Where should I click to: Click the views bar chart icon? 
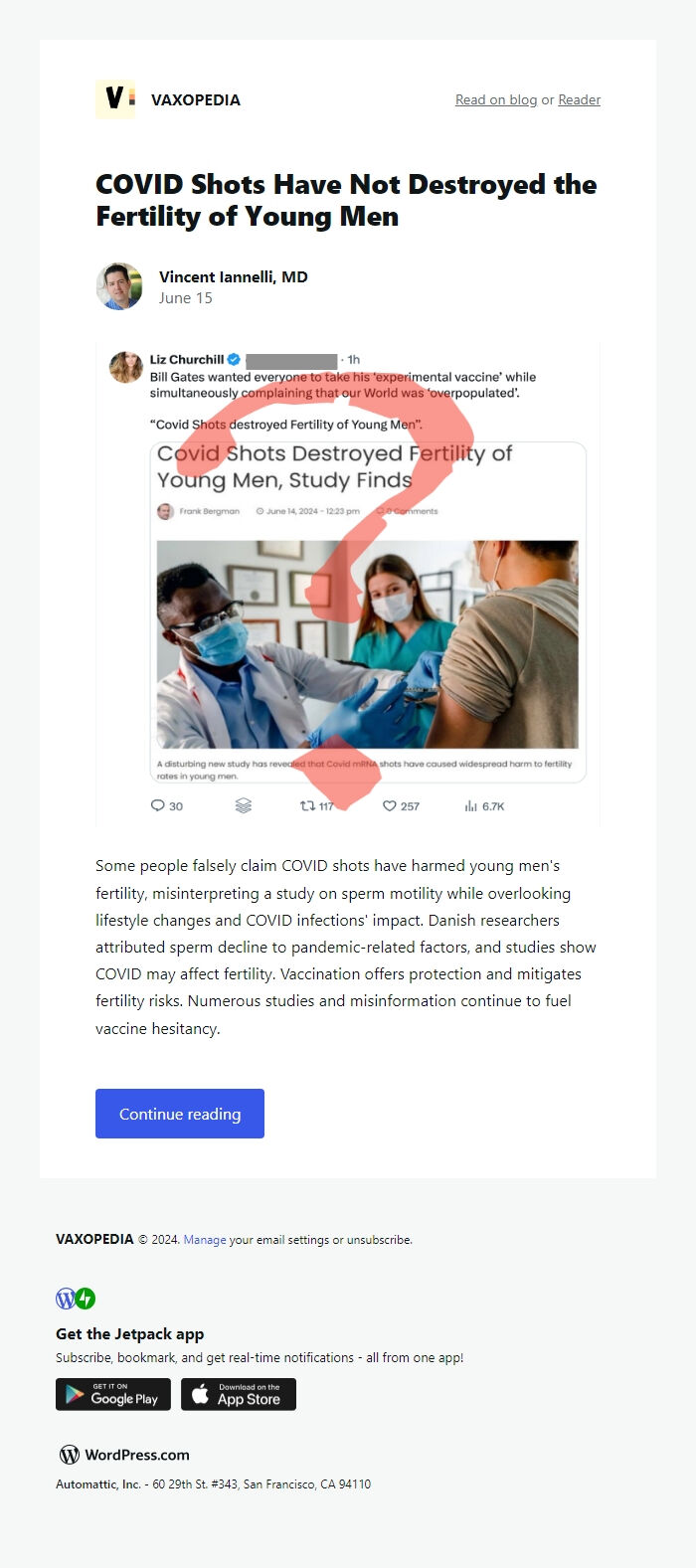[470, 805]
